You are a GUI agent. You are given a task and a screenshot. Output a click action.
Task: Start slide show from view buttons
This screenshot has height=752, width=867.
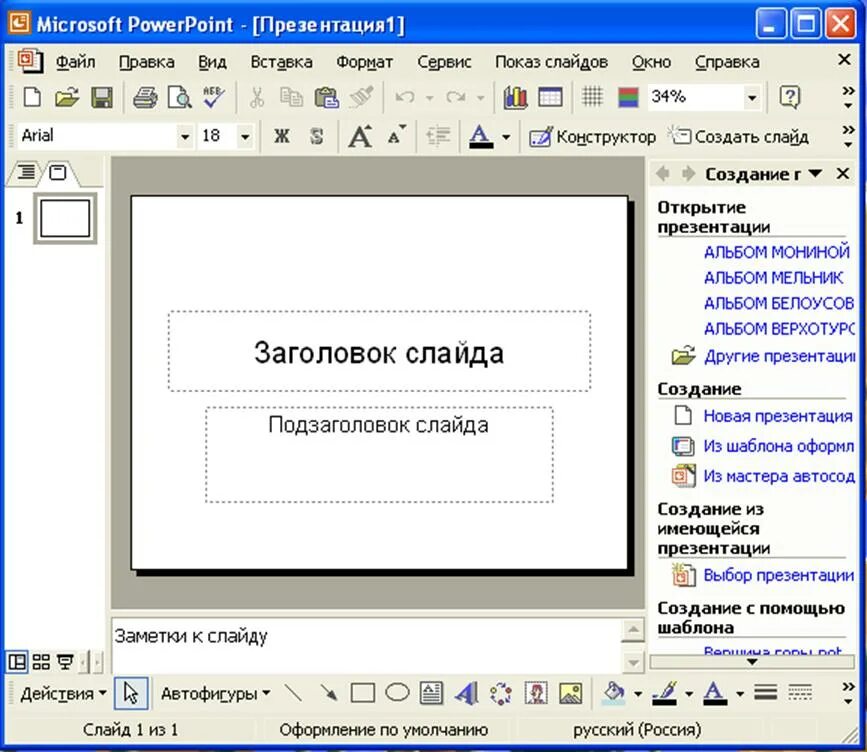65,661
